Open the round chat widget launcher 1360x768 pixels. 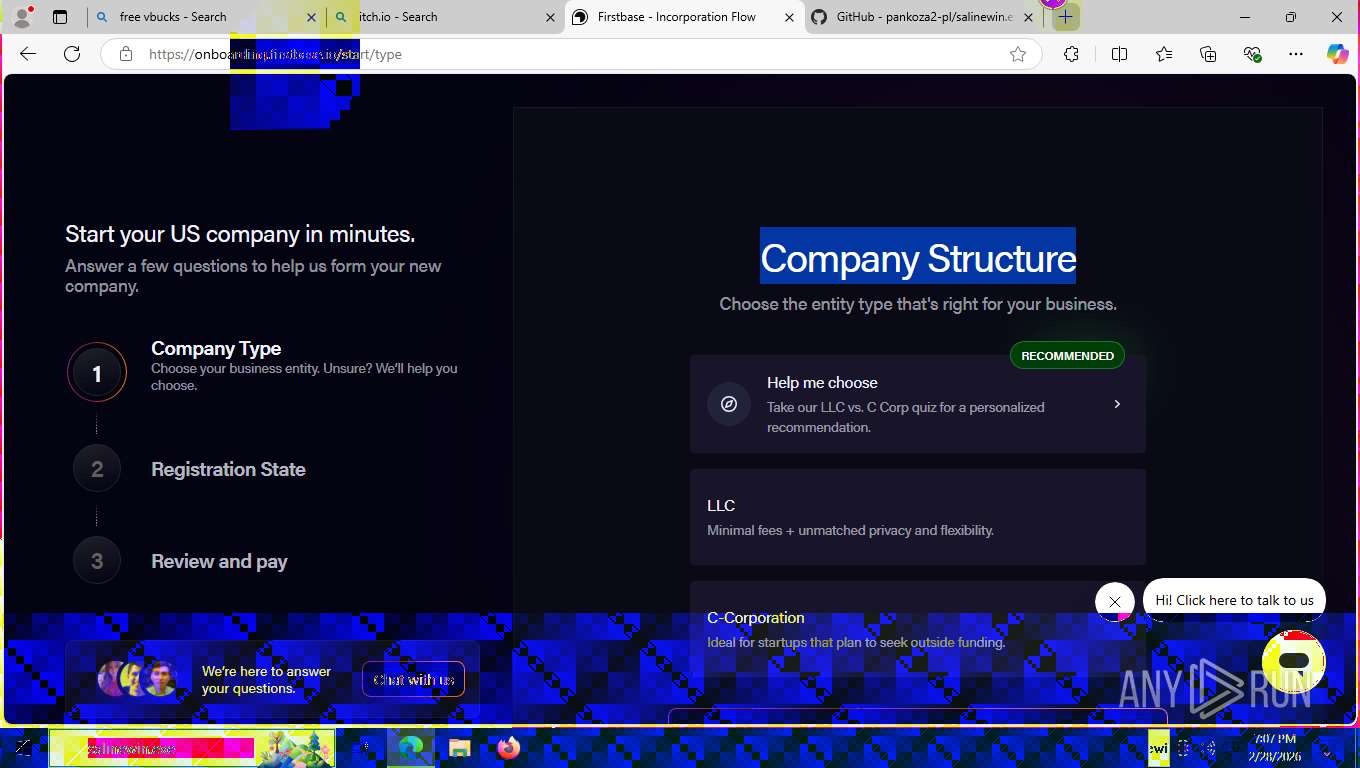[x=1294, y=661]
